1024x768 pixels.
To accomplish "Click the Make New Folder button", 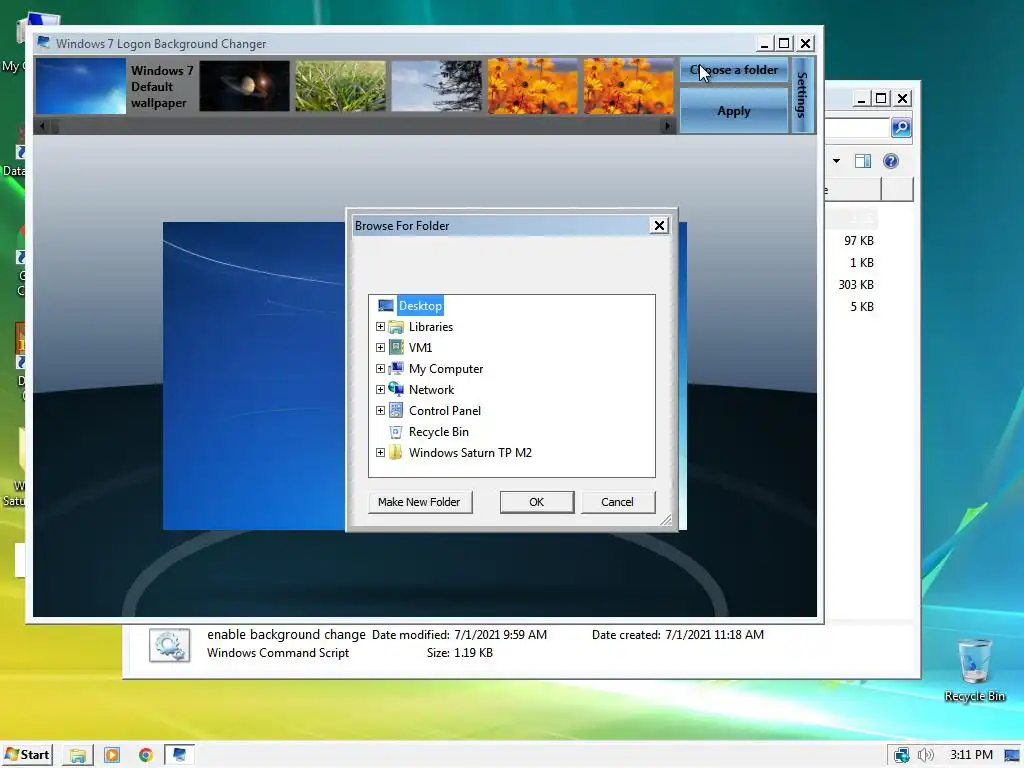I will tap(420, 502).
